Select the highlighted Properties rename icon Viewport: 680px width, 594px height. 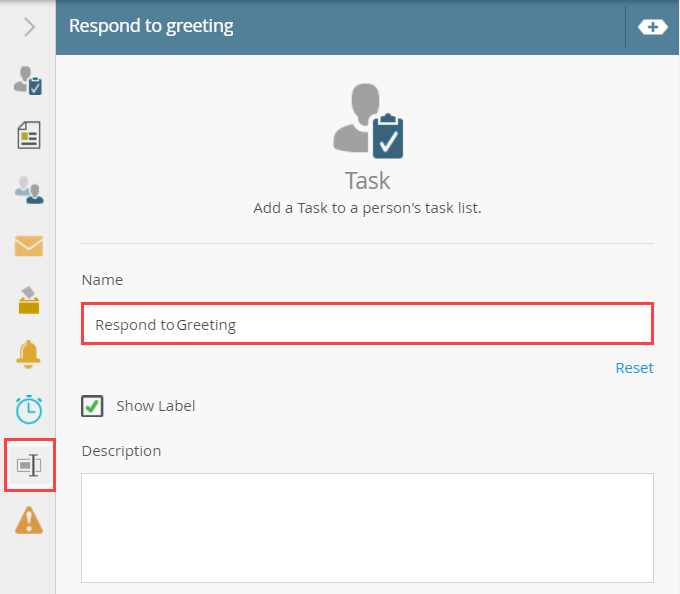[x=29, y=465]
